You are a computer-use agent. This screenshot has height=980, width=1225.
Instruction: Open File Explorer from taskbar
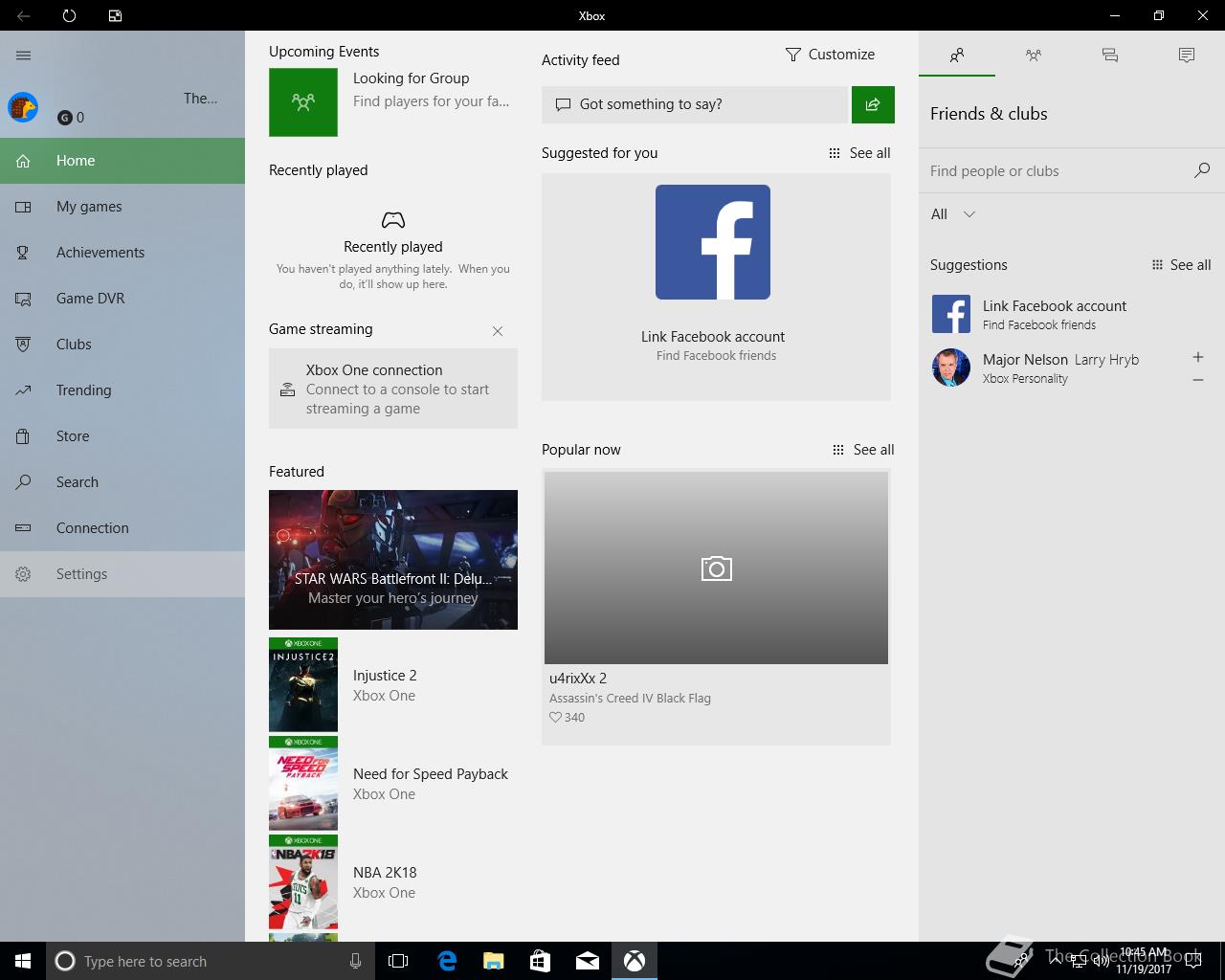494,961
